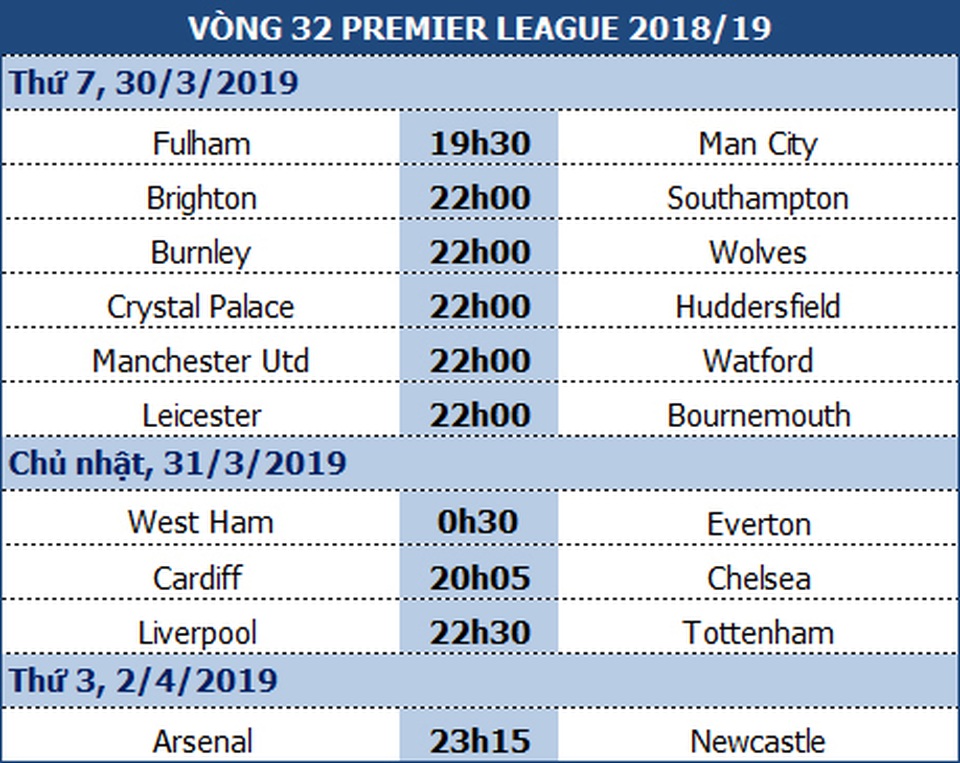Select the Thứ 7, 30/3/2019 date header
This screenshot has height=763, width=960.
(x=154, y=83)
